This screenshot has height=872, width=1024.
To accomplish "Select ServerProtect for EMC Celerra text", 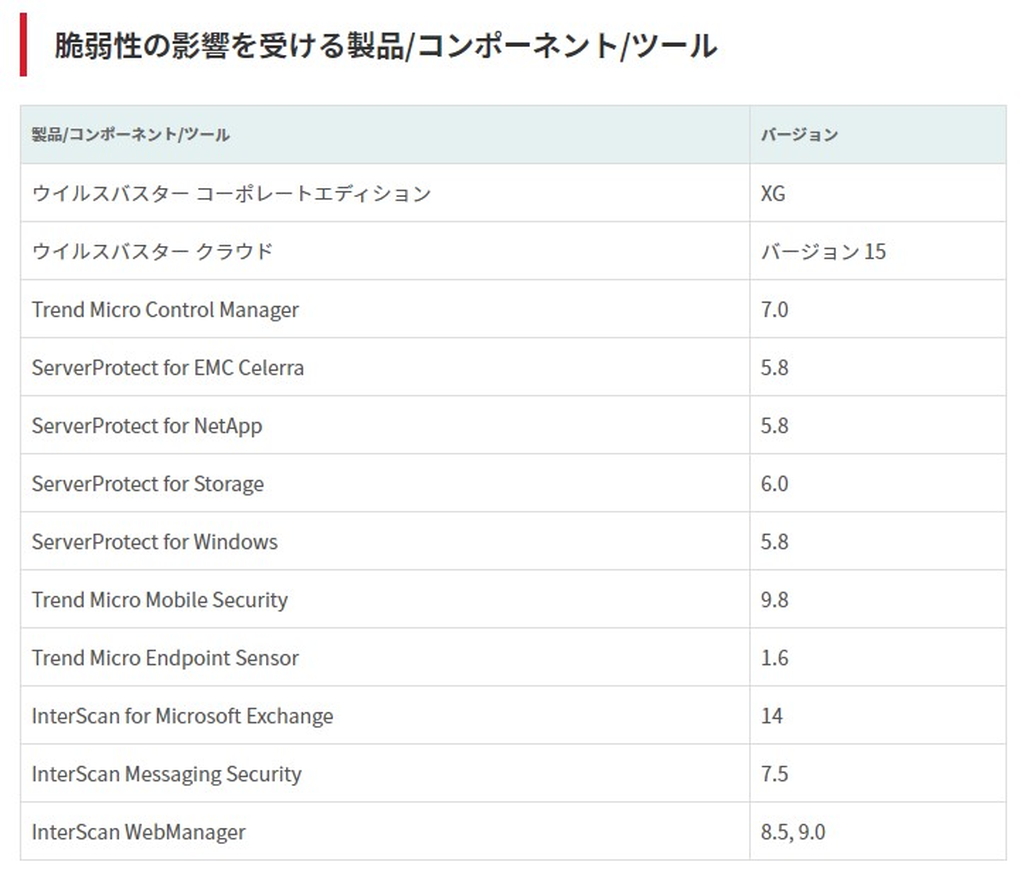I will [x=168, y=368].
